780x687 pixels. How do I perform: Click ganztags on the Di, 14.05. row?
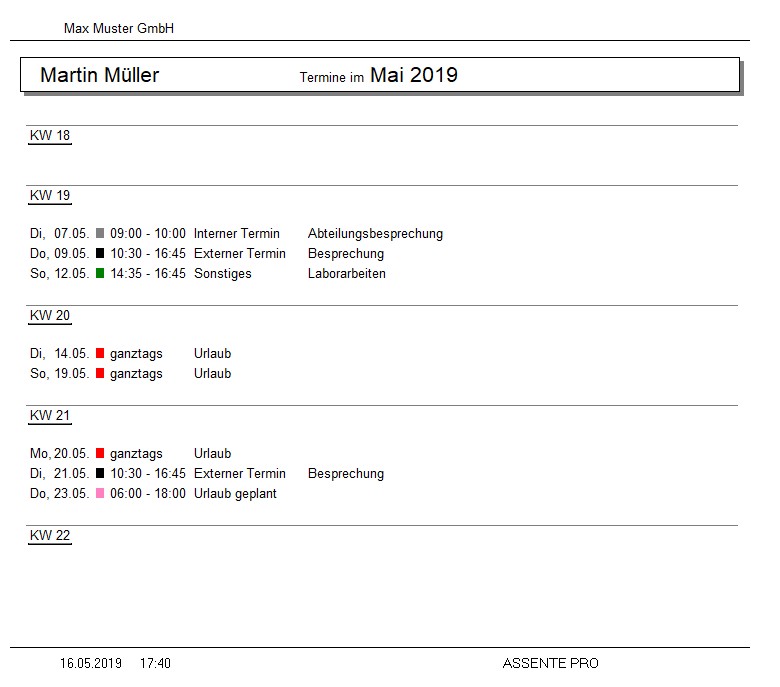pos(136,354)
